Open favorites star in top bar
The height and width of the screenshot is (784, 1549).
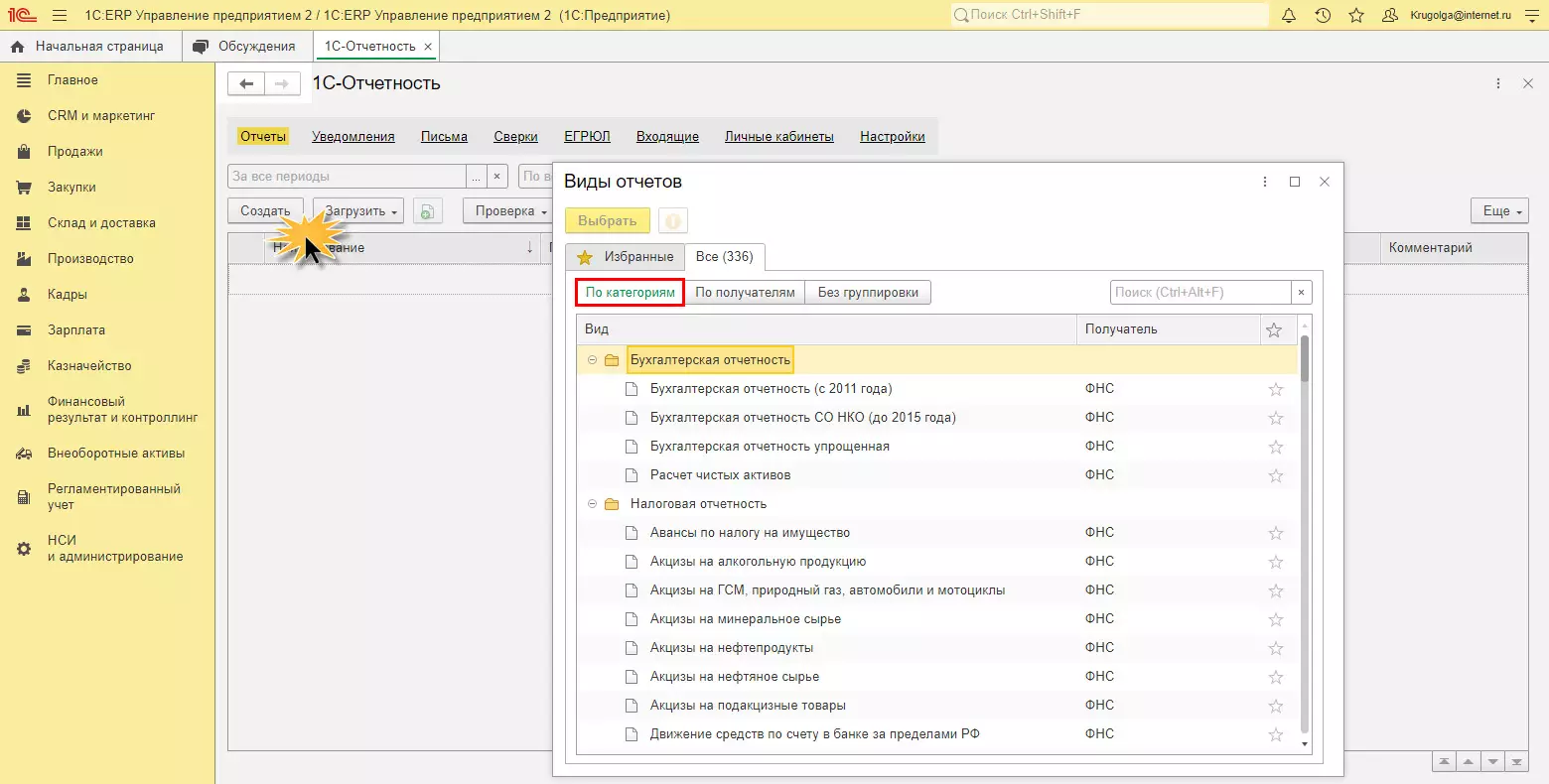coord(1356,16)
